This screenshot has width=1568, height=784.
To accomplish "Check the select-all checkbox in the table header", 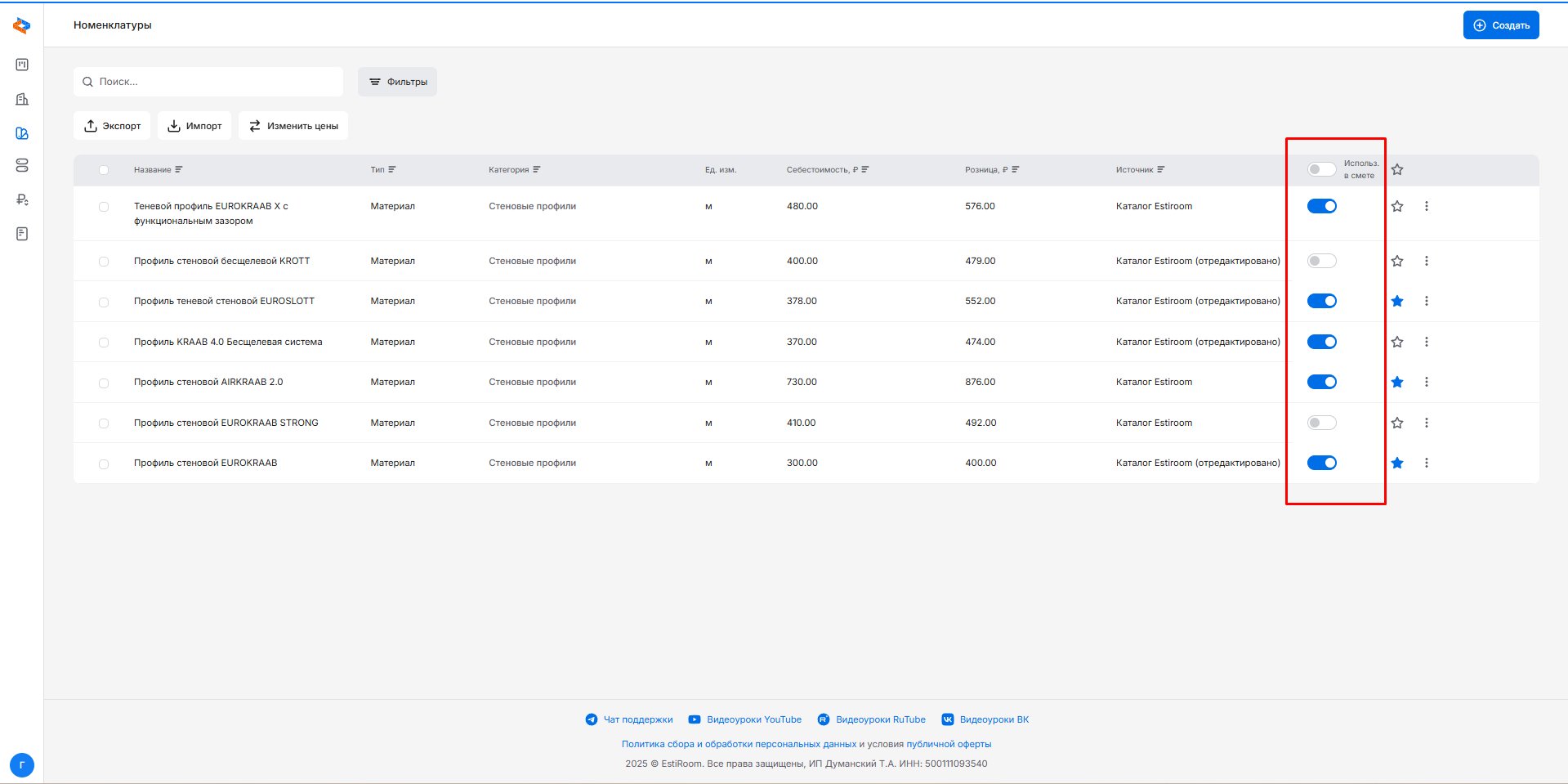I will coord(104,170).
